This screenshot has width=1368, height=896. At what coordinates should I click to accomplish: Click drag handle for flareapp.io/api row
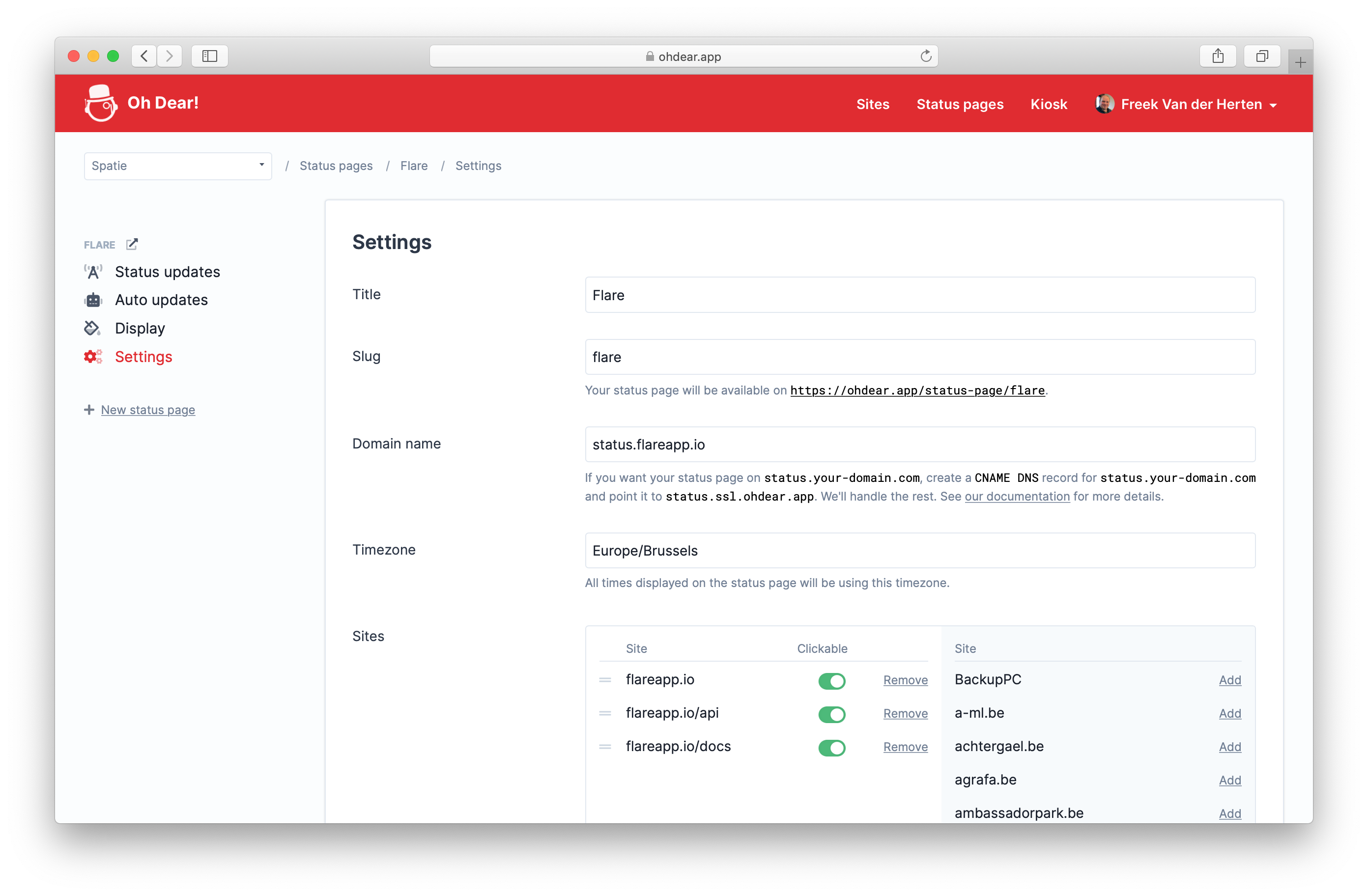click(x=605, y=713)
